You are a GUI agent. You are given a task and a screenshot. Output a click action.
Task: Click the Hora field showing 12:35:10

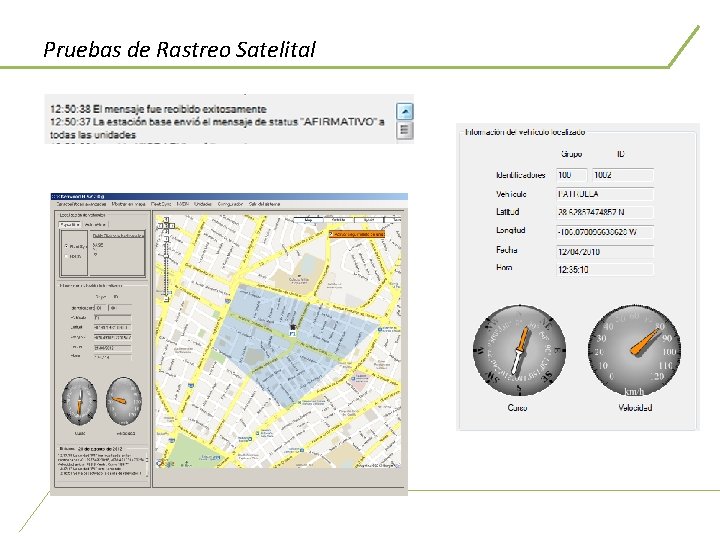coord(605,269)
